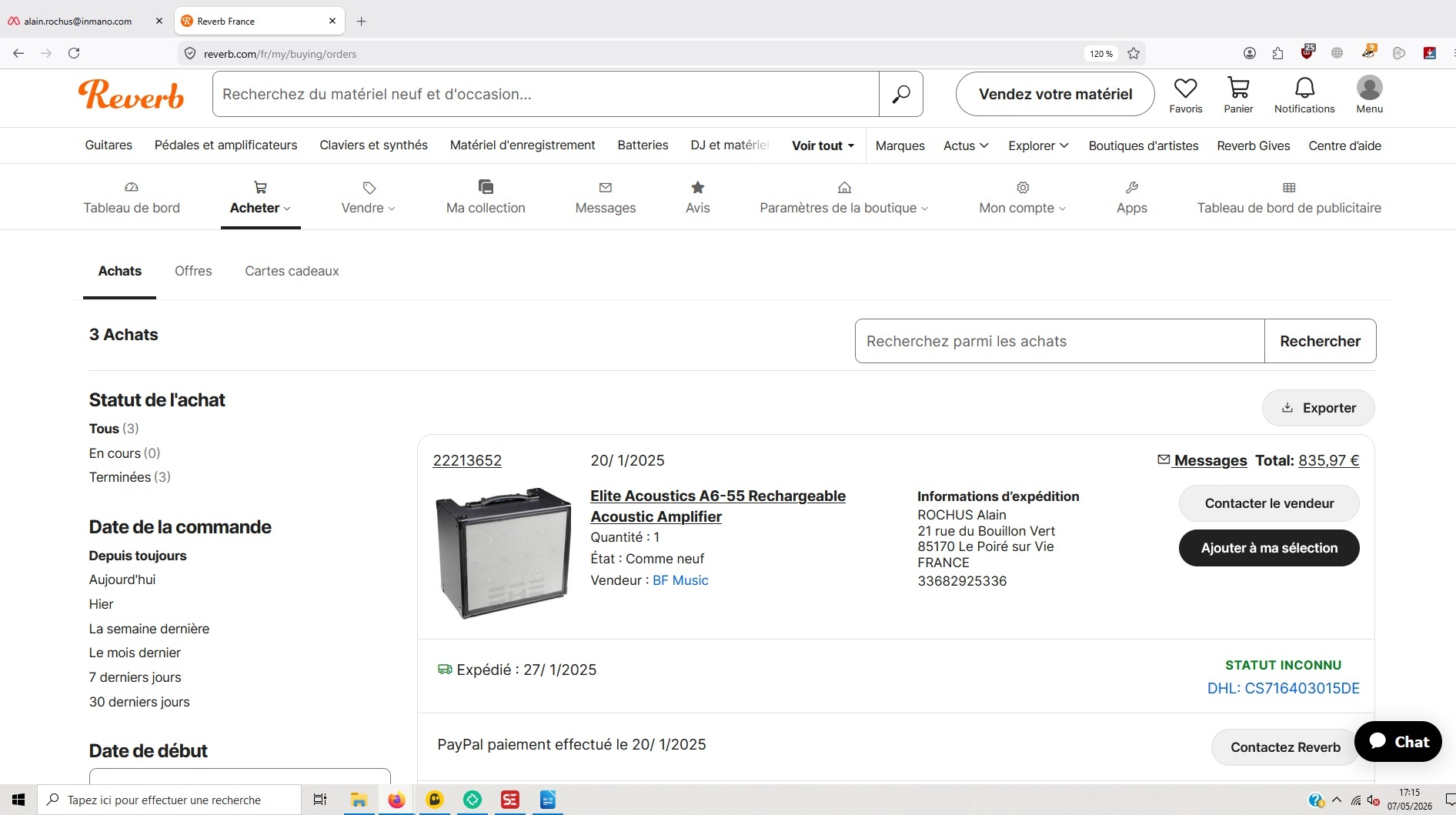The height and width of the screenshot is (815, 1456).
Task: Open Messages section in account nav
Action: tap(606, 199)
